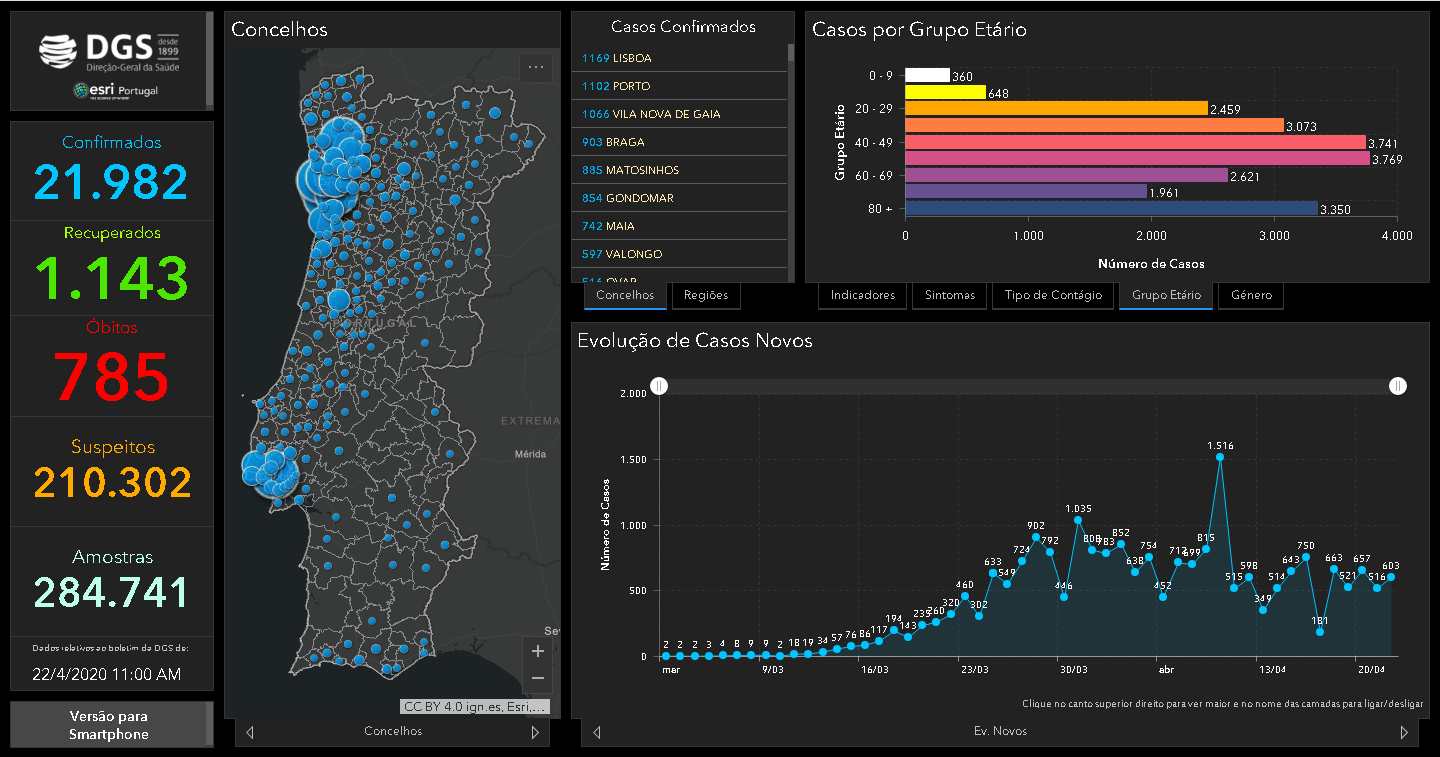Screen dimensions: 1440x757
Task: Switch to the Regiões tab
Action: click(706, 295)
